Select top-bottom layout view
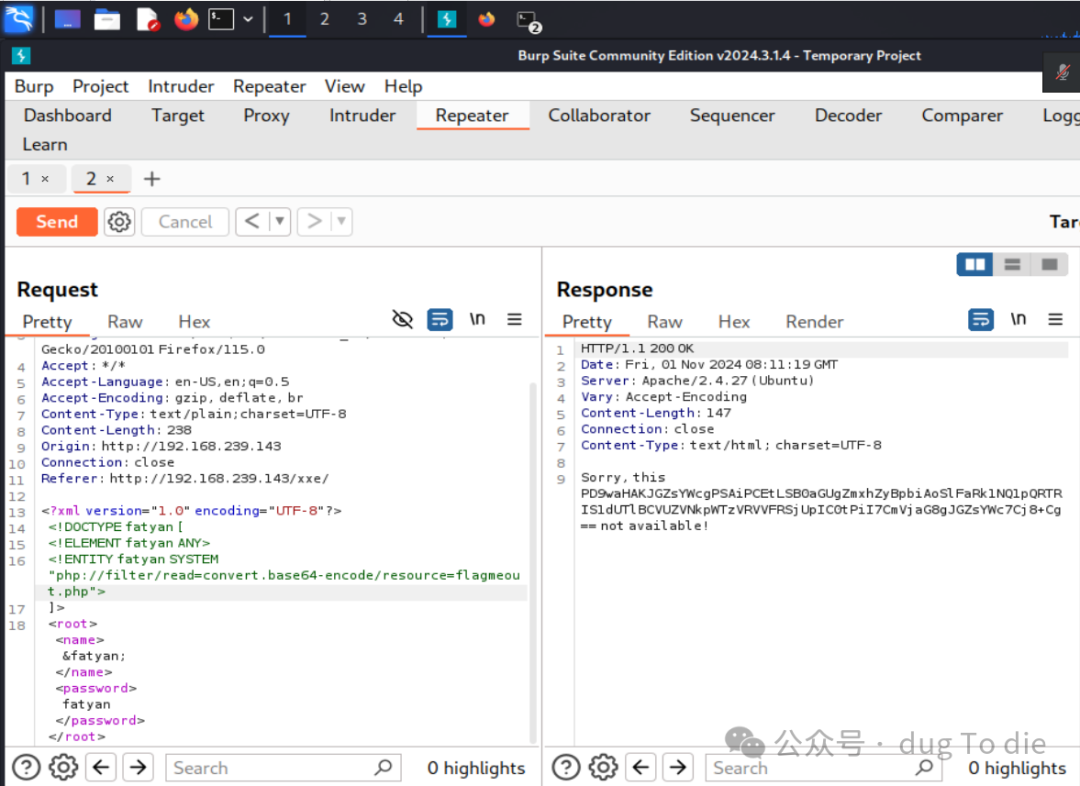Image resolution: width=1080 pixels, height=786 pixels. (x=1012, y=265)
